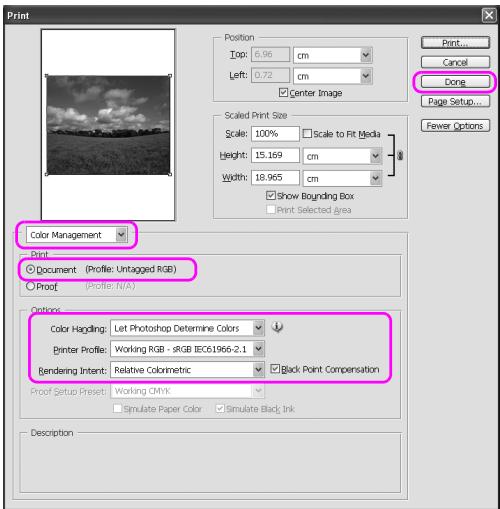The height and width of the screenshot is (509, 500).
Task: Select the Proof radio button
Action: [30, 286]
